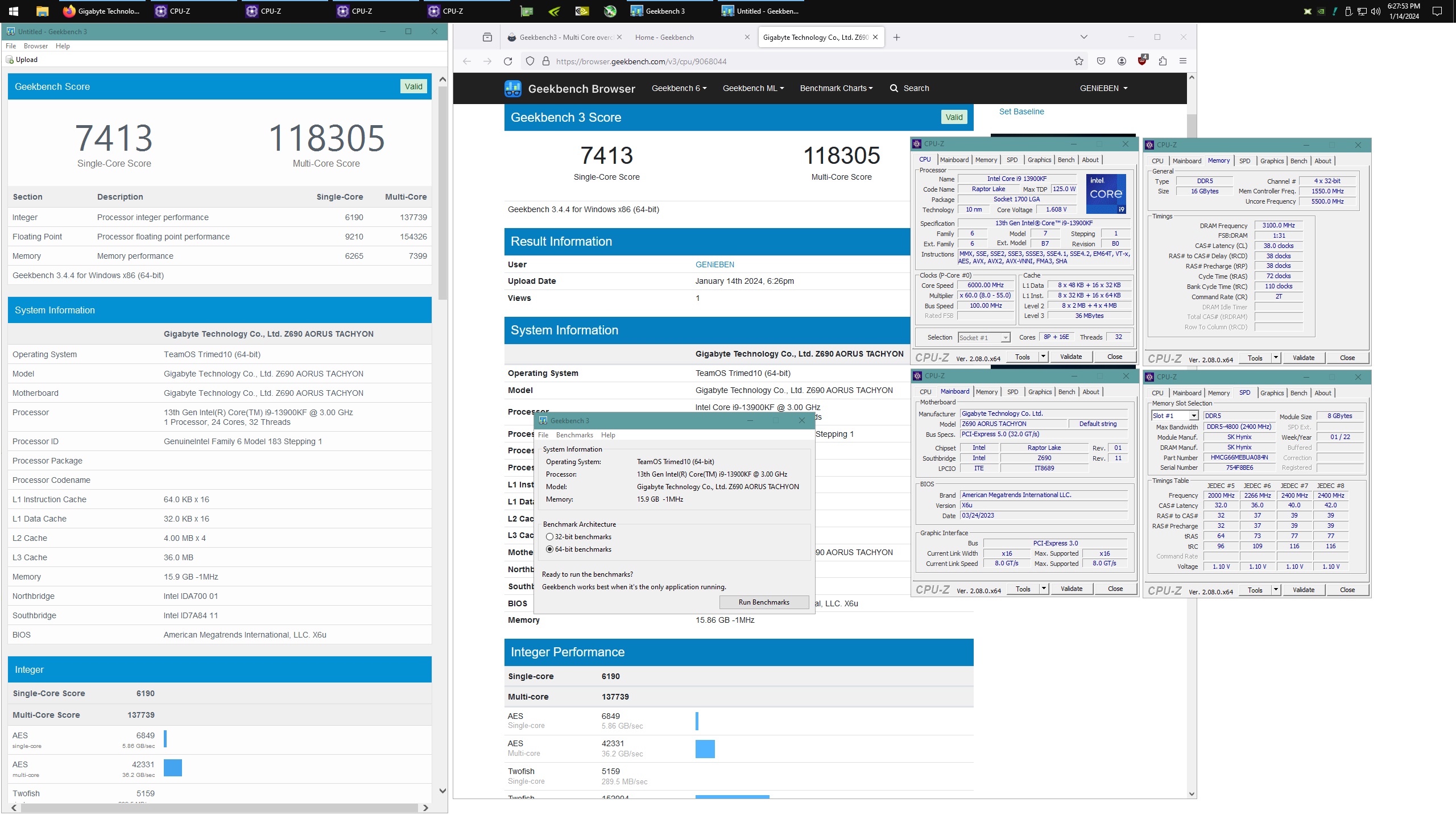Open the Help menu in the Geekbench 3 dialog
The width and height of the screenshot is (1456, 819).
(608, 435)
